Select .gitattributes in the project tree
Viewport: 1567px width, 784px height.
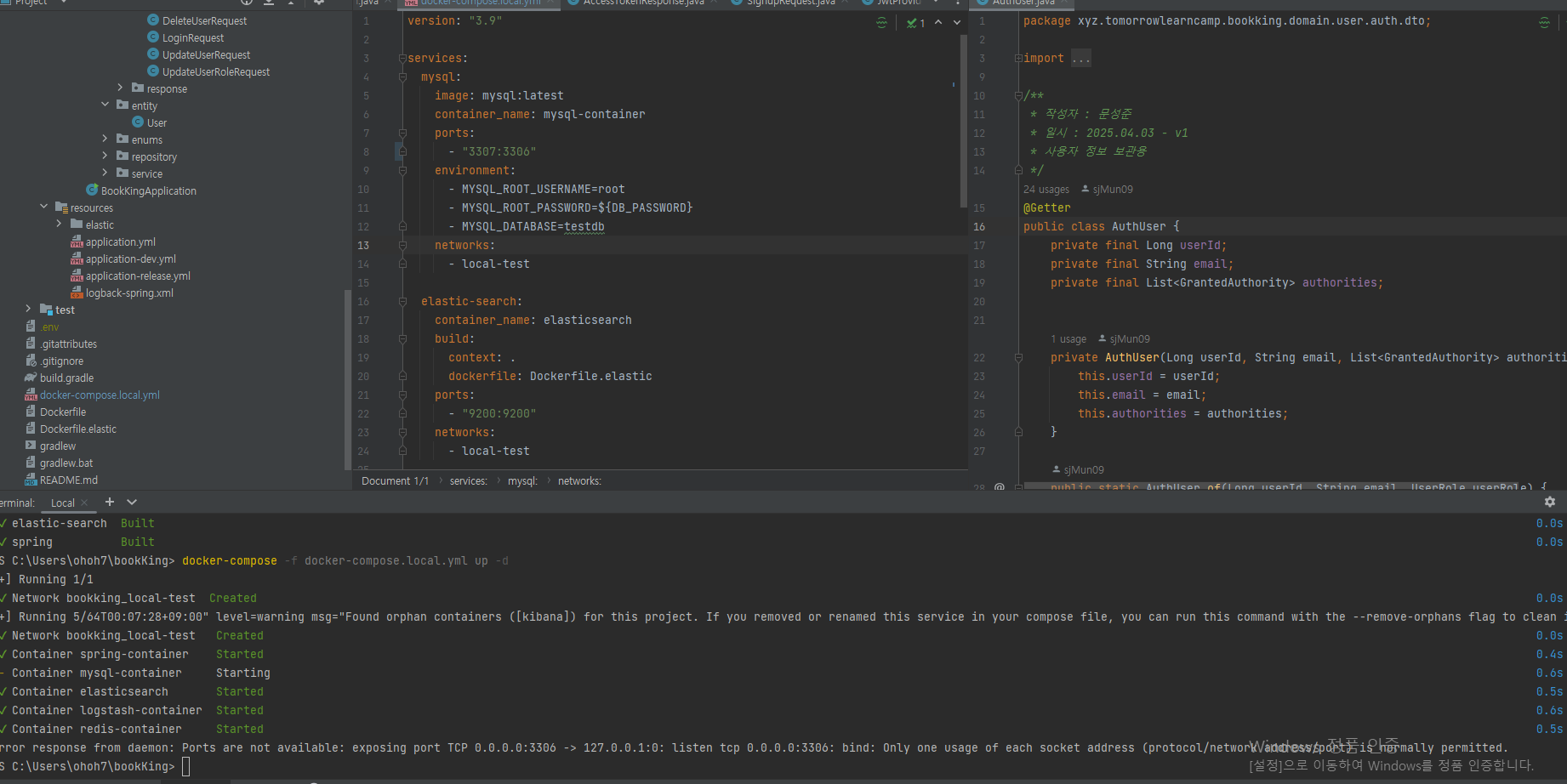[x=68, y=344]
